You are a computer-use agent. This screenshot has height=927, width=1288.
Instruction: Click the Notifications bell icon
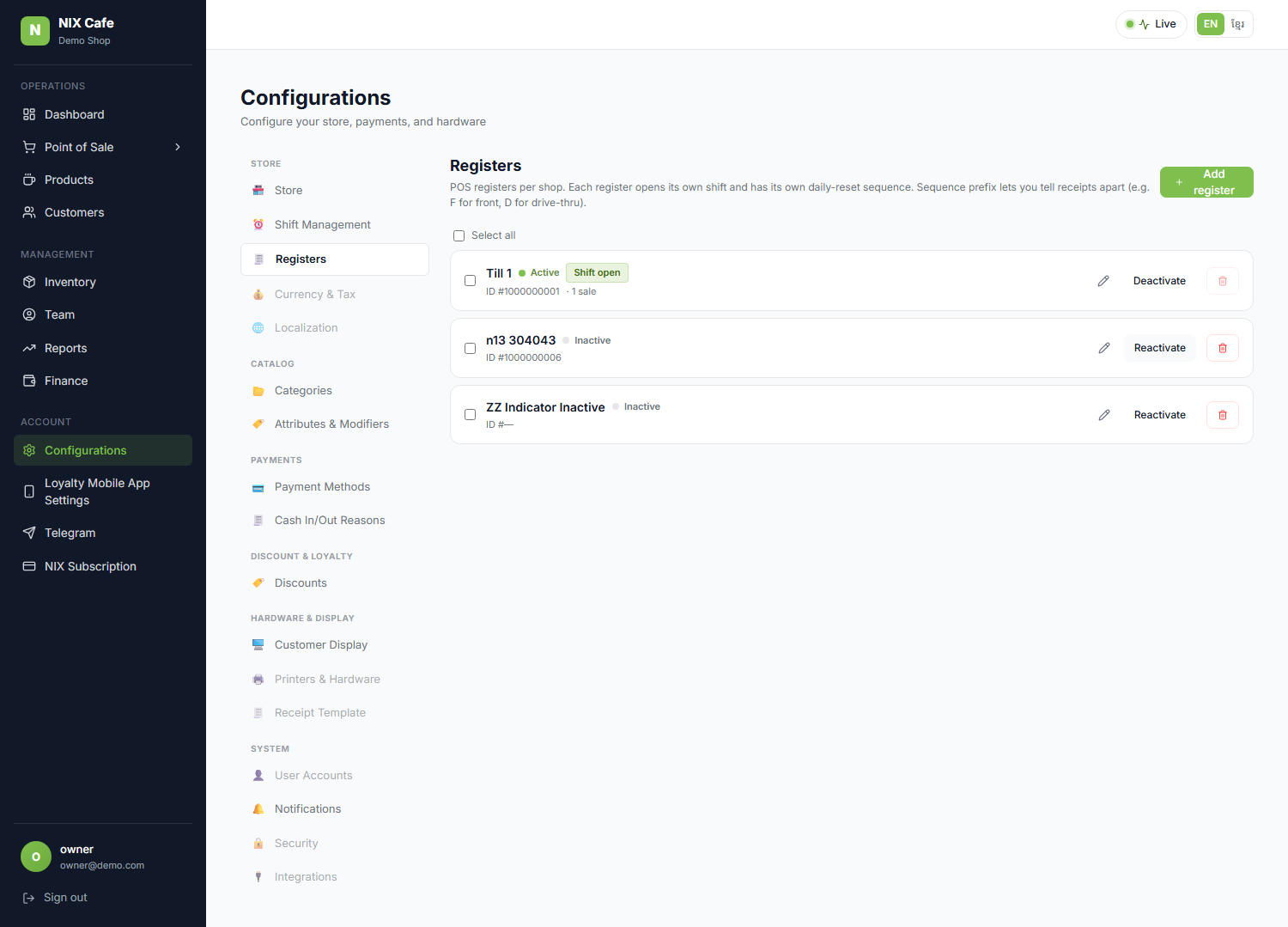(258, 809)
